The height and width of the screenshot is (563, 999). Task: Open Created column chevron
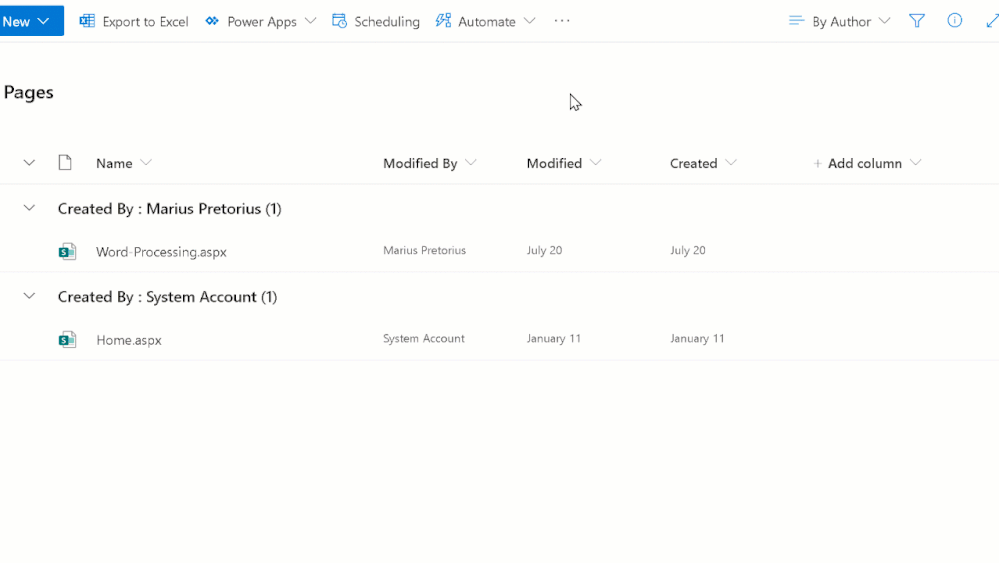(731, 163)
